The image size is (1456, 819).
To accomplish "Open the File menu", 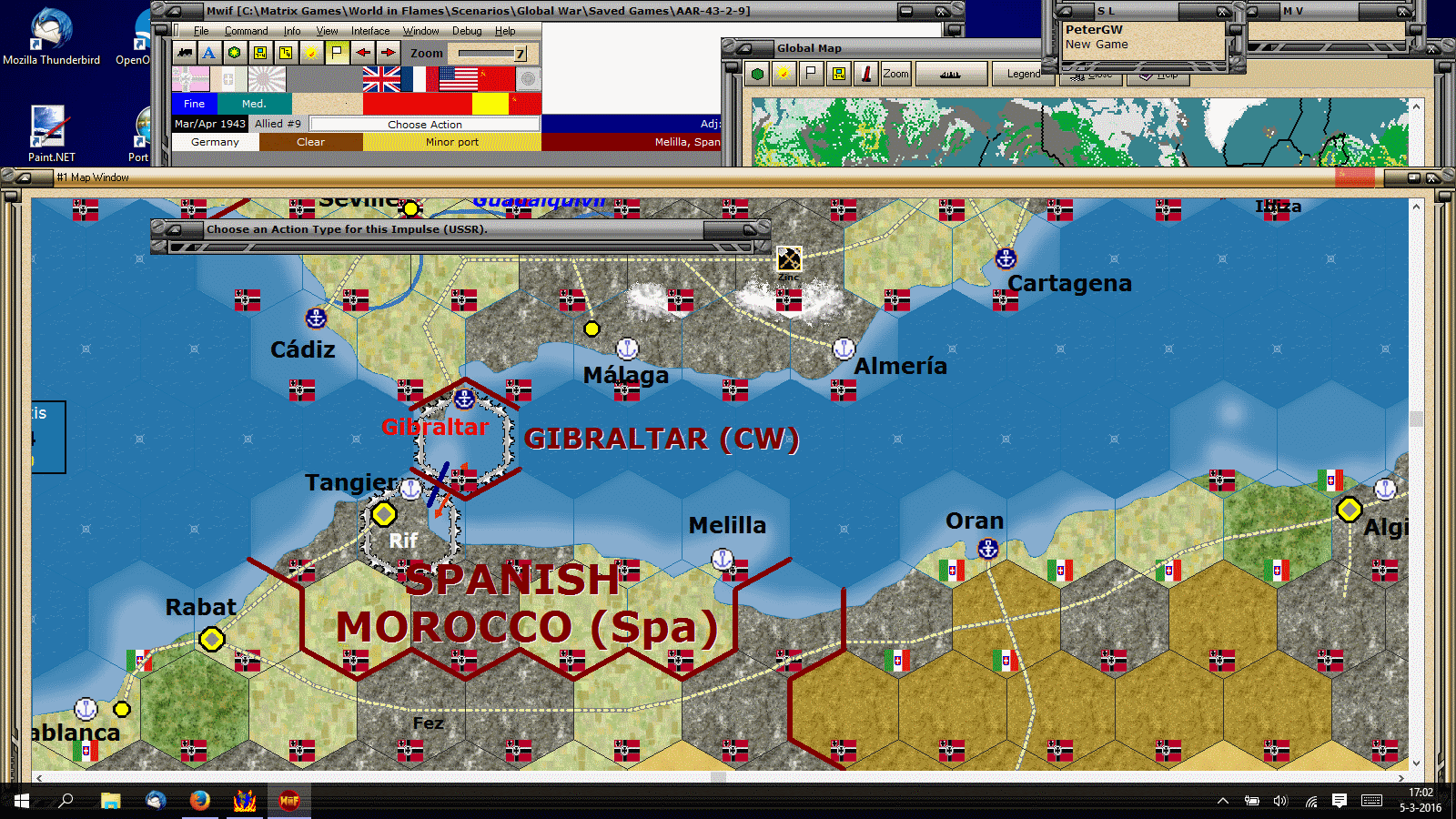I will point(201,31).
